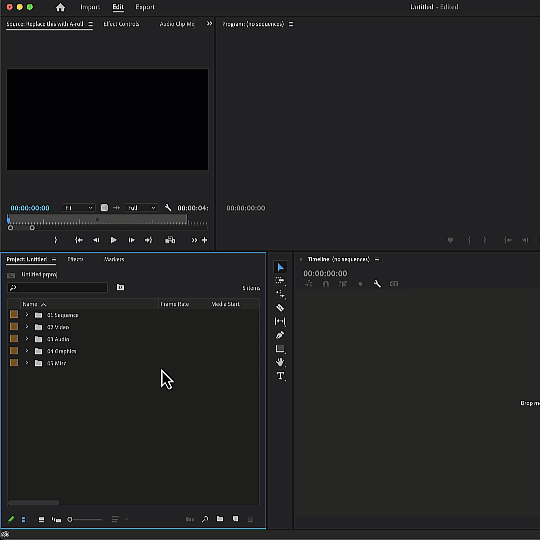Expand the 04 Graphics bin
The height and width of the screenshot is (540, 540).
coord(27,351)
